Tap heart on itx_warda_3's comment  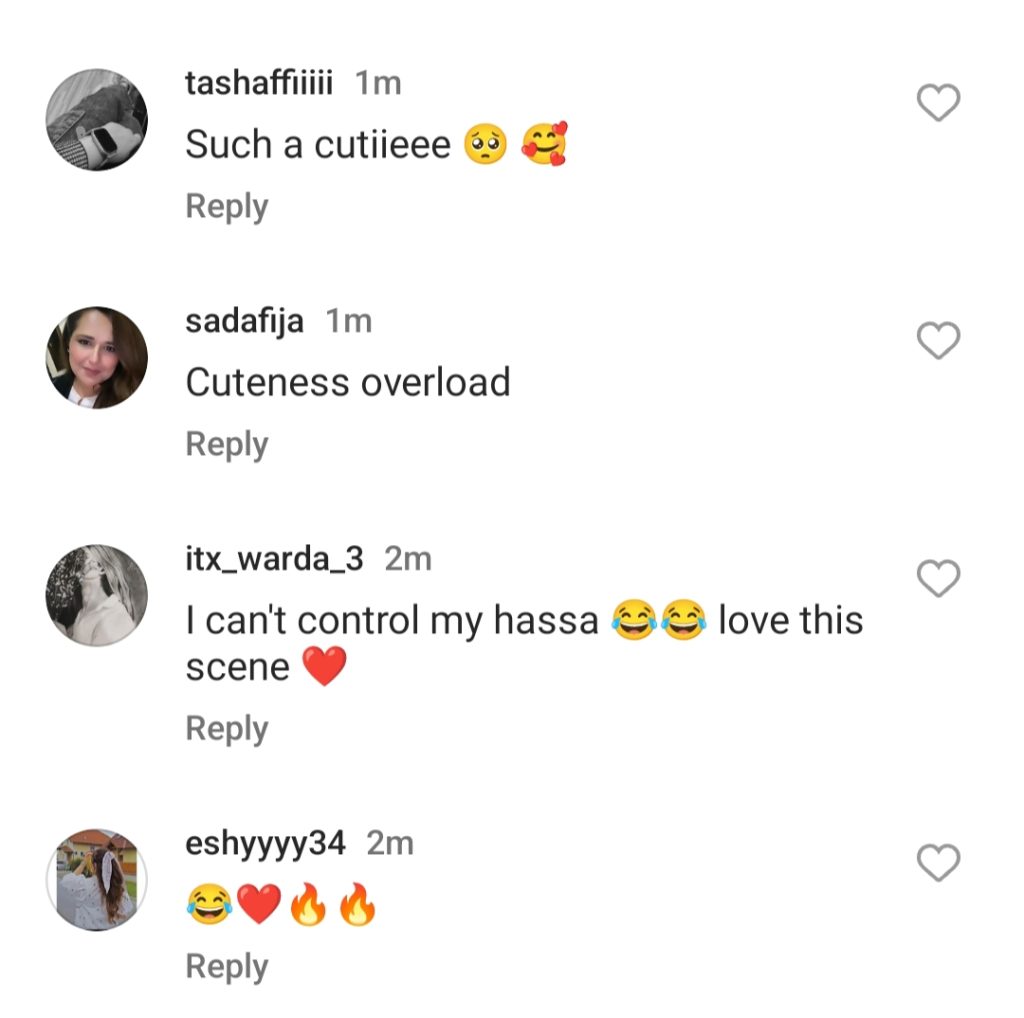point(938,578)
